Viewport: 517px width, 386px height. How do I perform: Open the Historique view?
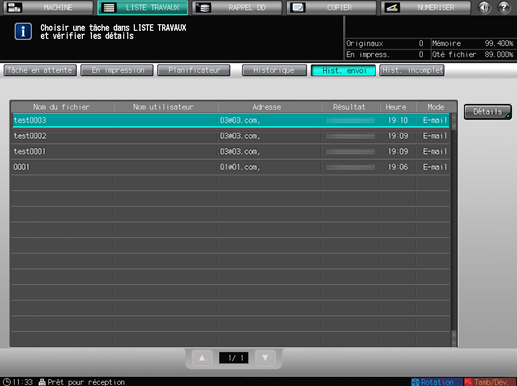[274, 70]
